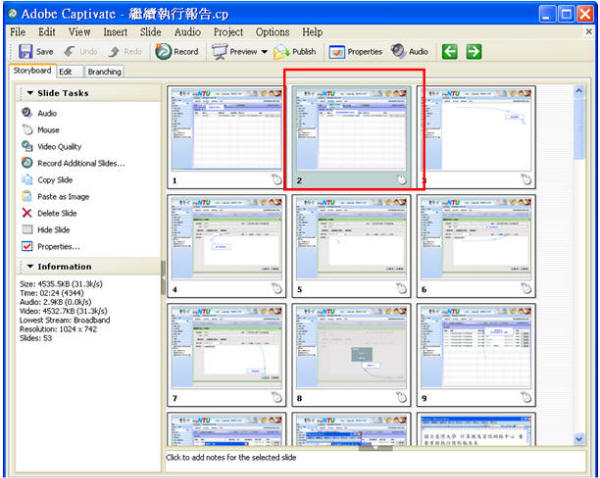Click mouse icon on slide 8

point(401,397)
